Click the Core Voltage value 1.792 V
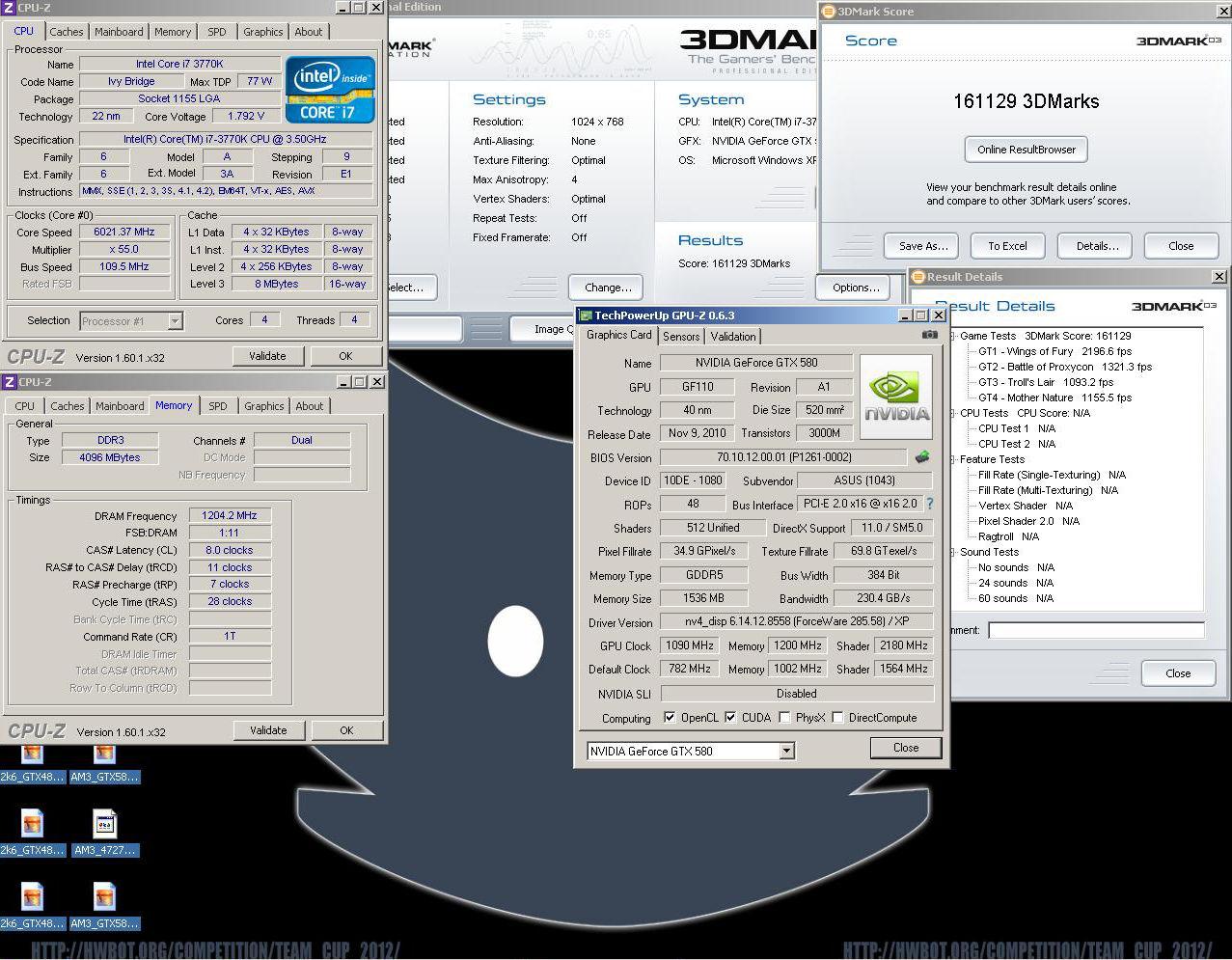This screenshot has width=1232, height=960. (247, 116)
